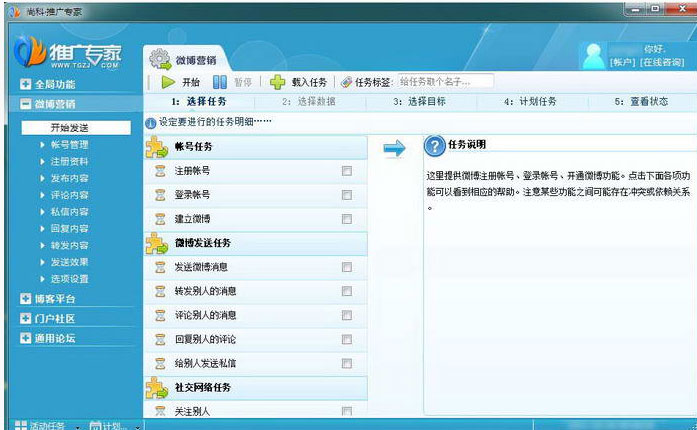Click the 活动任务 grid icon in bottom bar

tap(20, 426)
